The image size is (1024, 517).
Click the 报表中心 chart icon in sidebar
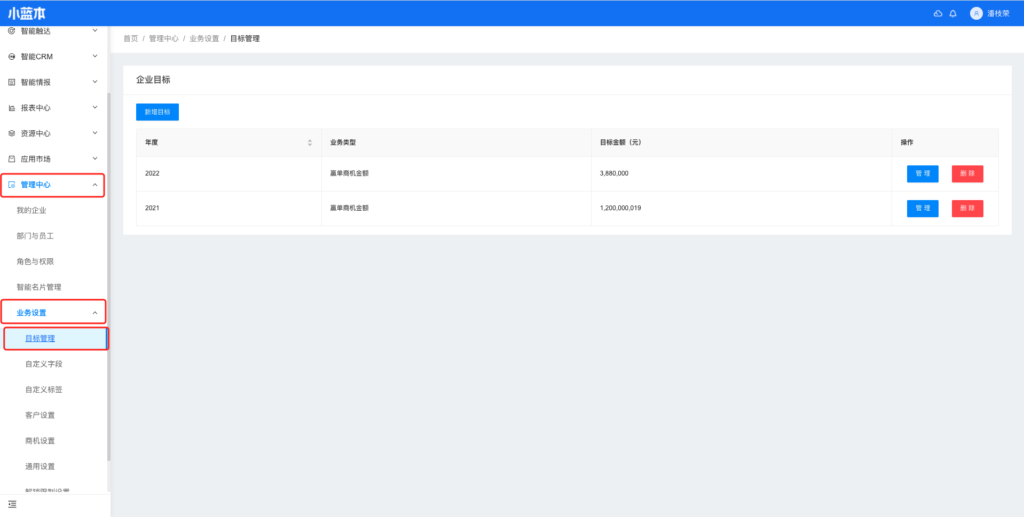pos(12,108)
